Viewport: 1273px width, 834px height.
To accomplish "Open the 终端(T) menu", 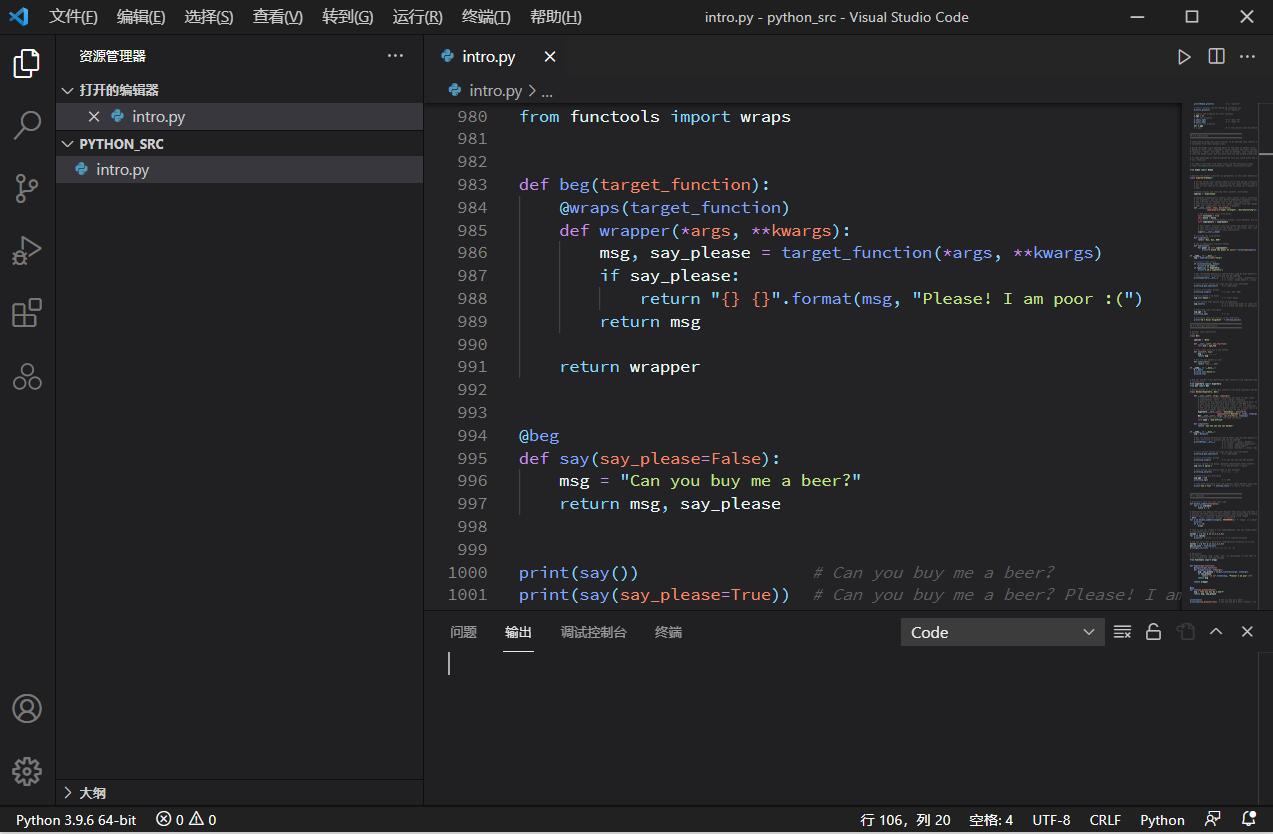I will coord(486,17).
